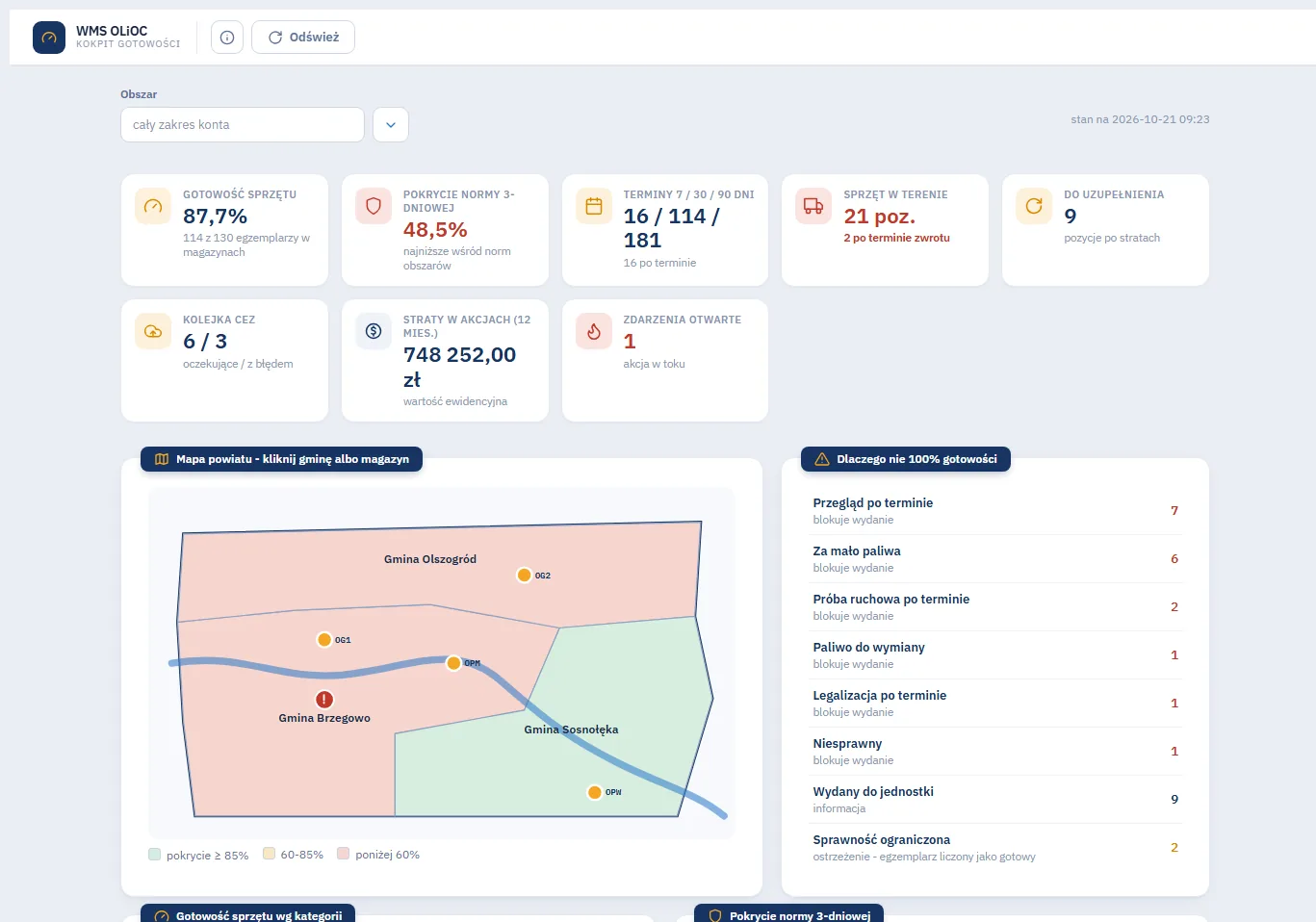Click the green 'pokrycie ≥ 85%' legend swatch
1316x922 pixels.
pos(155,854)
